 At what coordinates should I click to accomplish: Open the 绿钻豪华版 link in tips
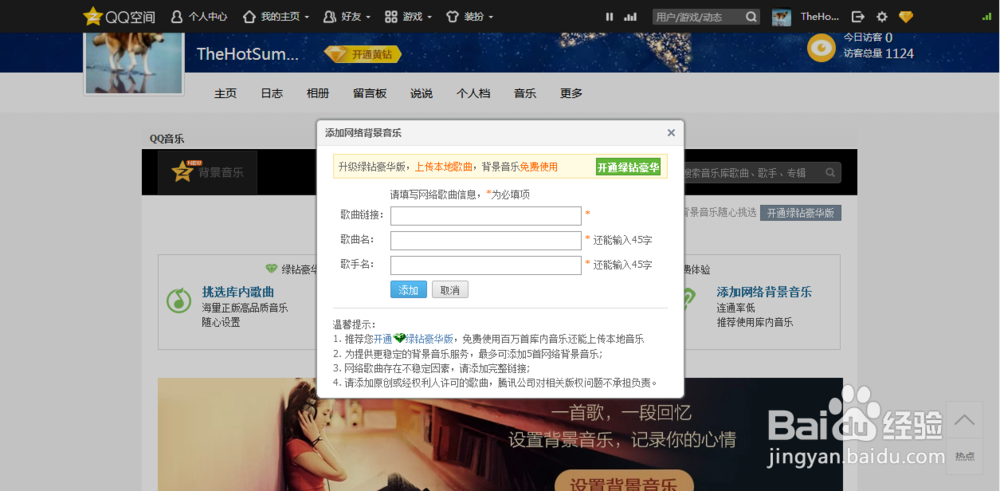point(429,339)
